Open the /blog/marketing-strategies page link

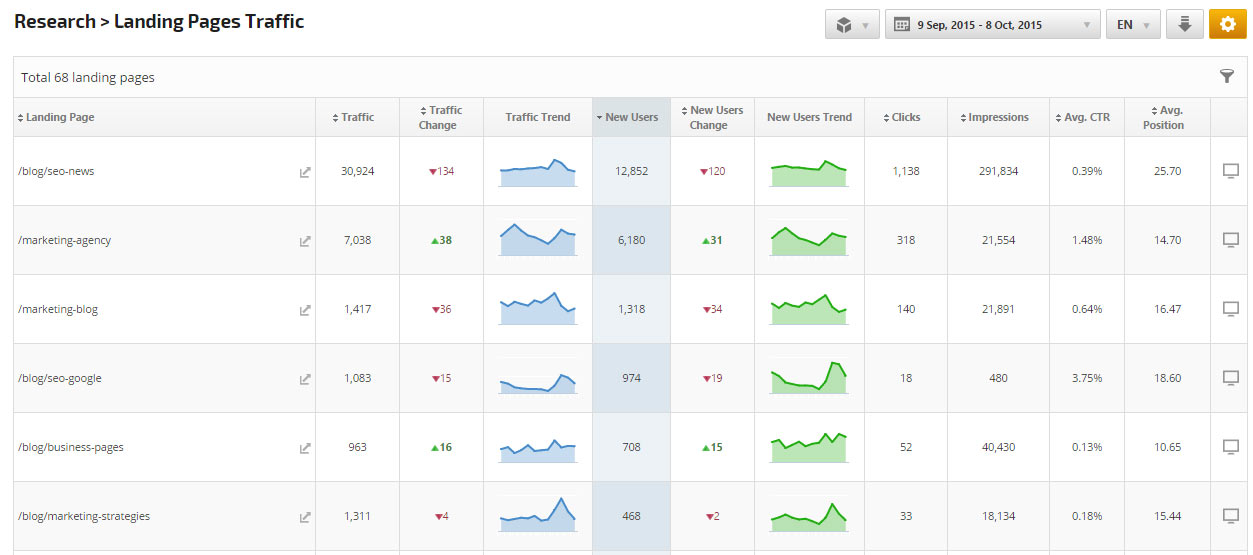84,517
